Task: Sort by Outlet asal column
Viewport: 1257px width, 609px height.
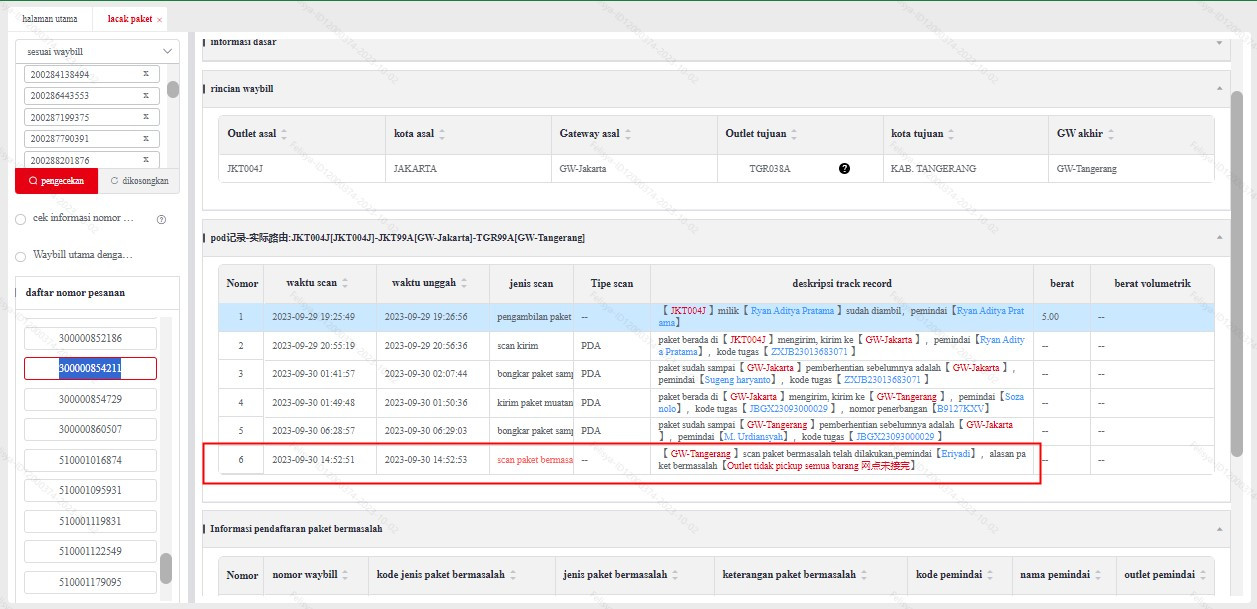Action: tap(284, 134)
